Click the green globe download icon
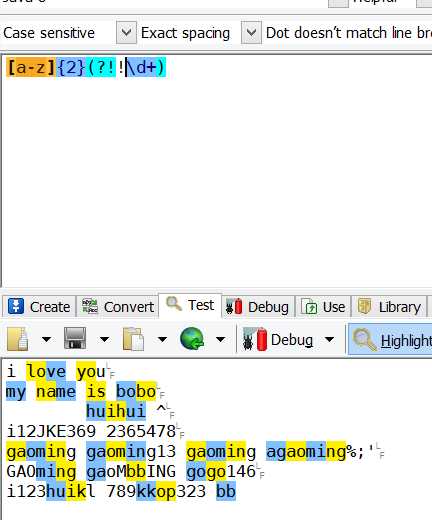Screen dimensions: 432x520 tap(192, 339)
